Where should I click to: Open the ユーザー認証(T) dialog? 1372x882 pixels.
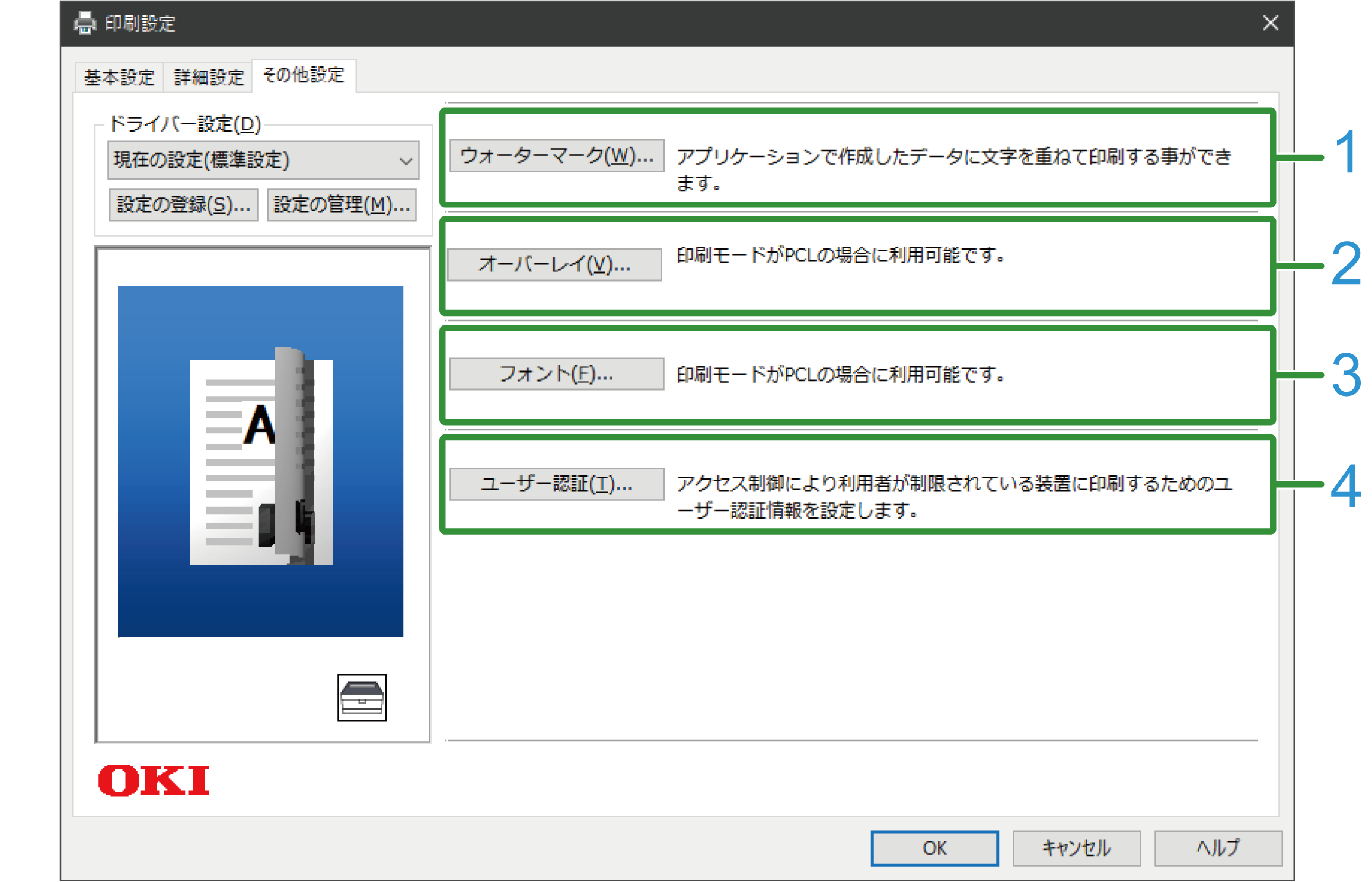click(556, 484)
